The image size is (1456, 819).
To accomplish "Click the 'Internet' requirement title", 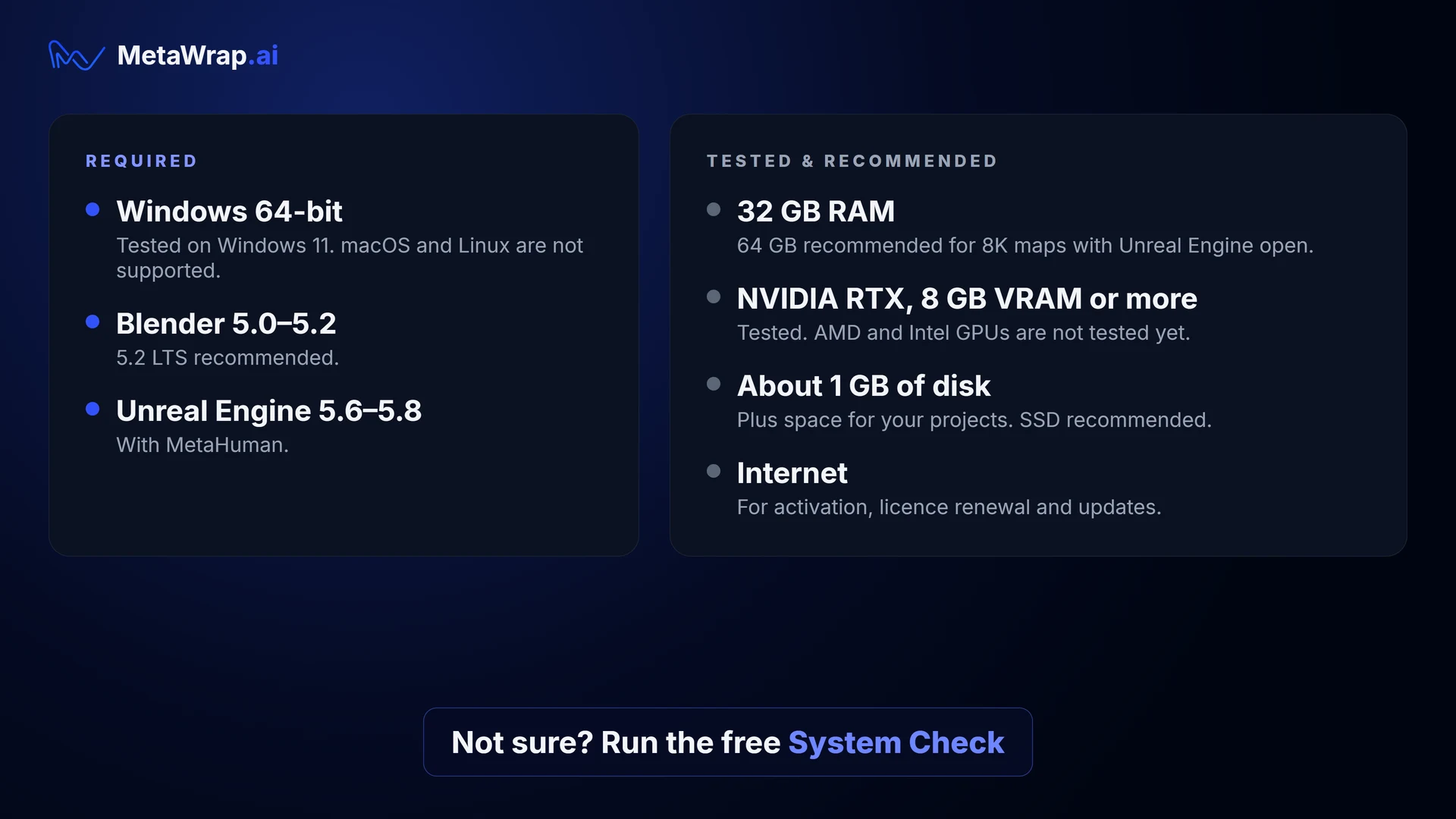I will [792, 473].
